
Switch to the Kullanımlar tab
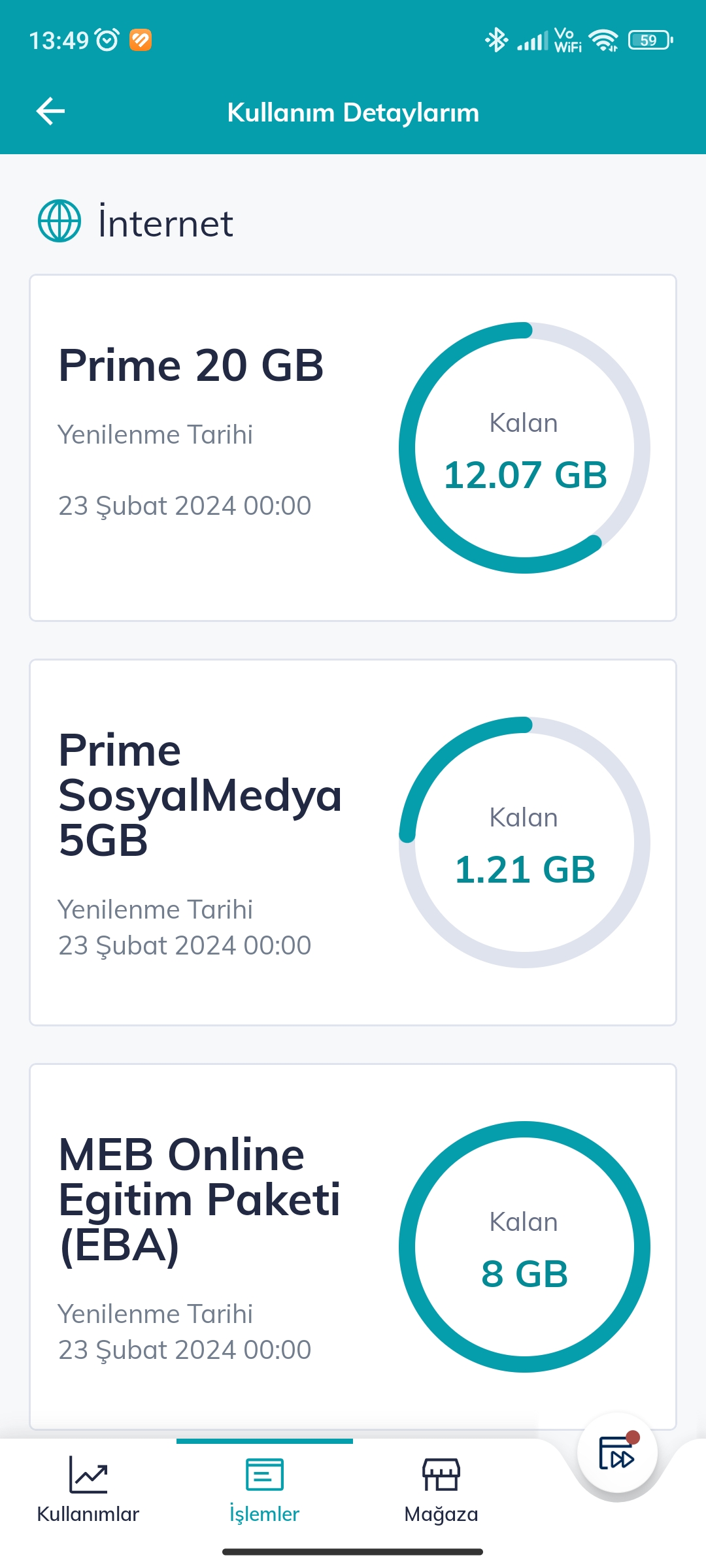tap(88, 1485)
